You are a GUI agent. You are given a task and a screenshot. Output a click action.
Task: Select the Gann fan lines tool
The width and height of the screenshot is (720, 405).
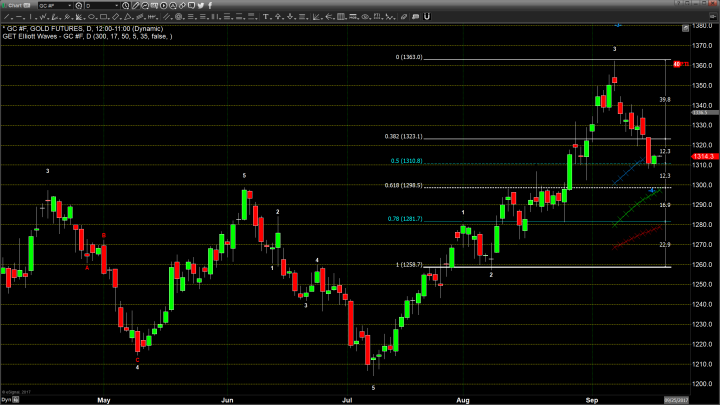tap(79, 17)
